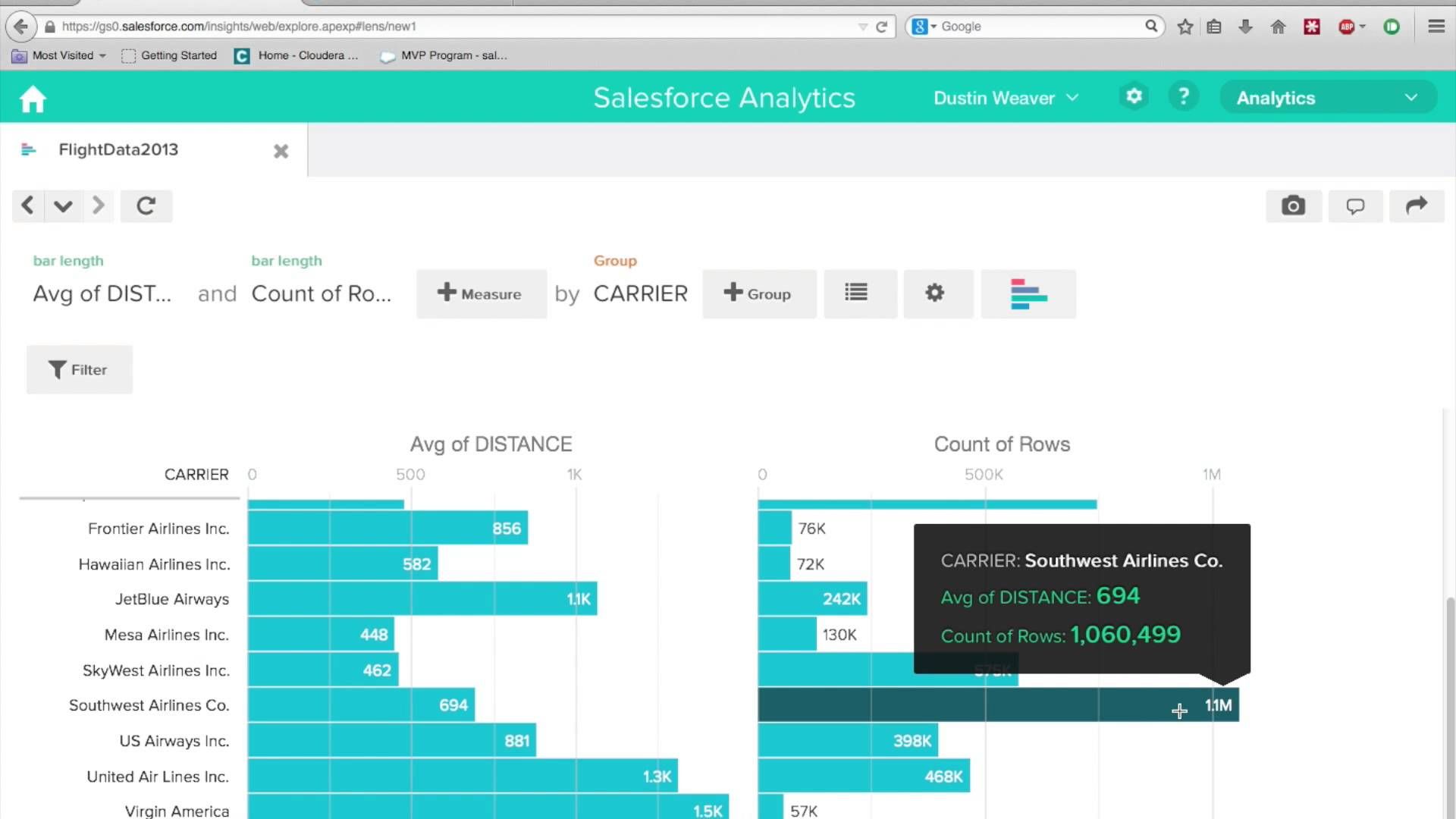Click United Air Lines distance bar 1.3K
This screenshot has height=819, width=1456.
click(463, 776)
